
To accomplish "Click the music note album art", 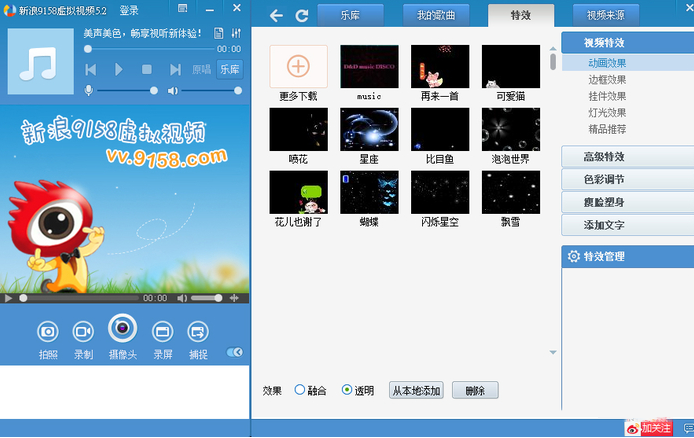I will 41,61.
